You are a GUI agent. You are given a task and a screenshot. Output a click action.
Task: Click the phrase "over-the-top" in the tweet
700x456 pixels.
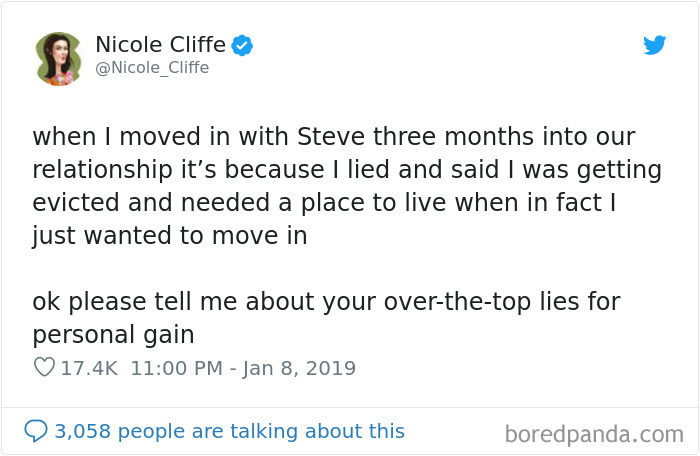click(458, 302)
